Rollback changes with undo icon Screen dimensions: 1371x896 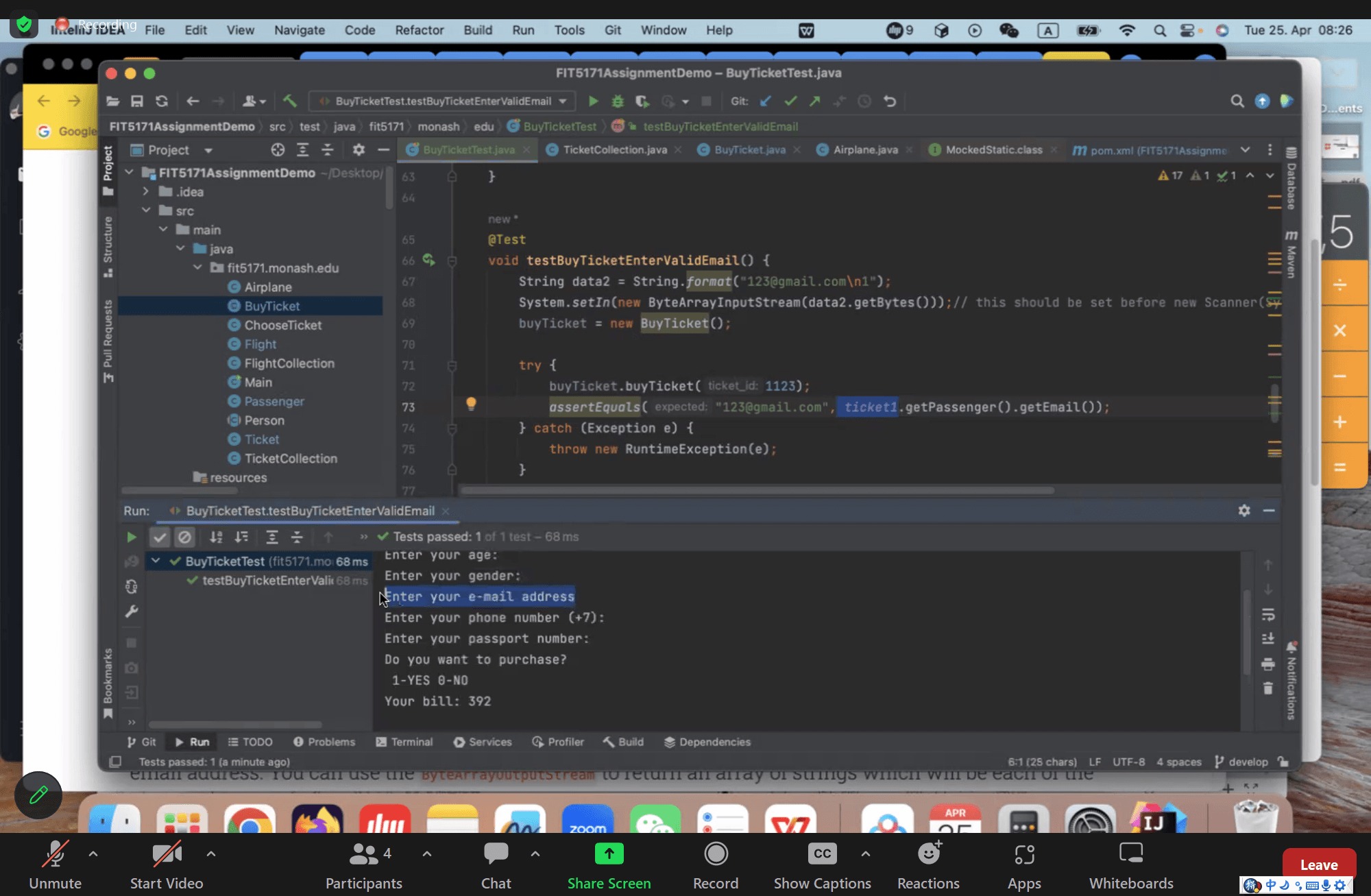(890, 101)
